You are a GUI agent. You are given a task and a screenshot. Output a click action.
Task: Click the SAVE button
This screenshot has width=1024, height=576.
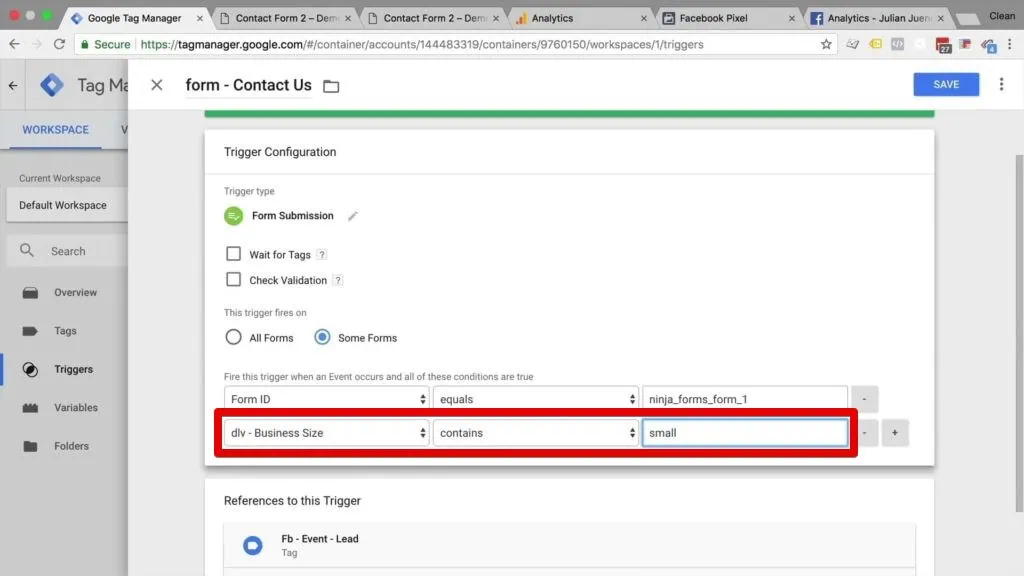point(945,84)
